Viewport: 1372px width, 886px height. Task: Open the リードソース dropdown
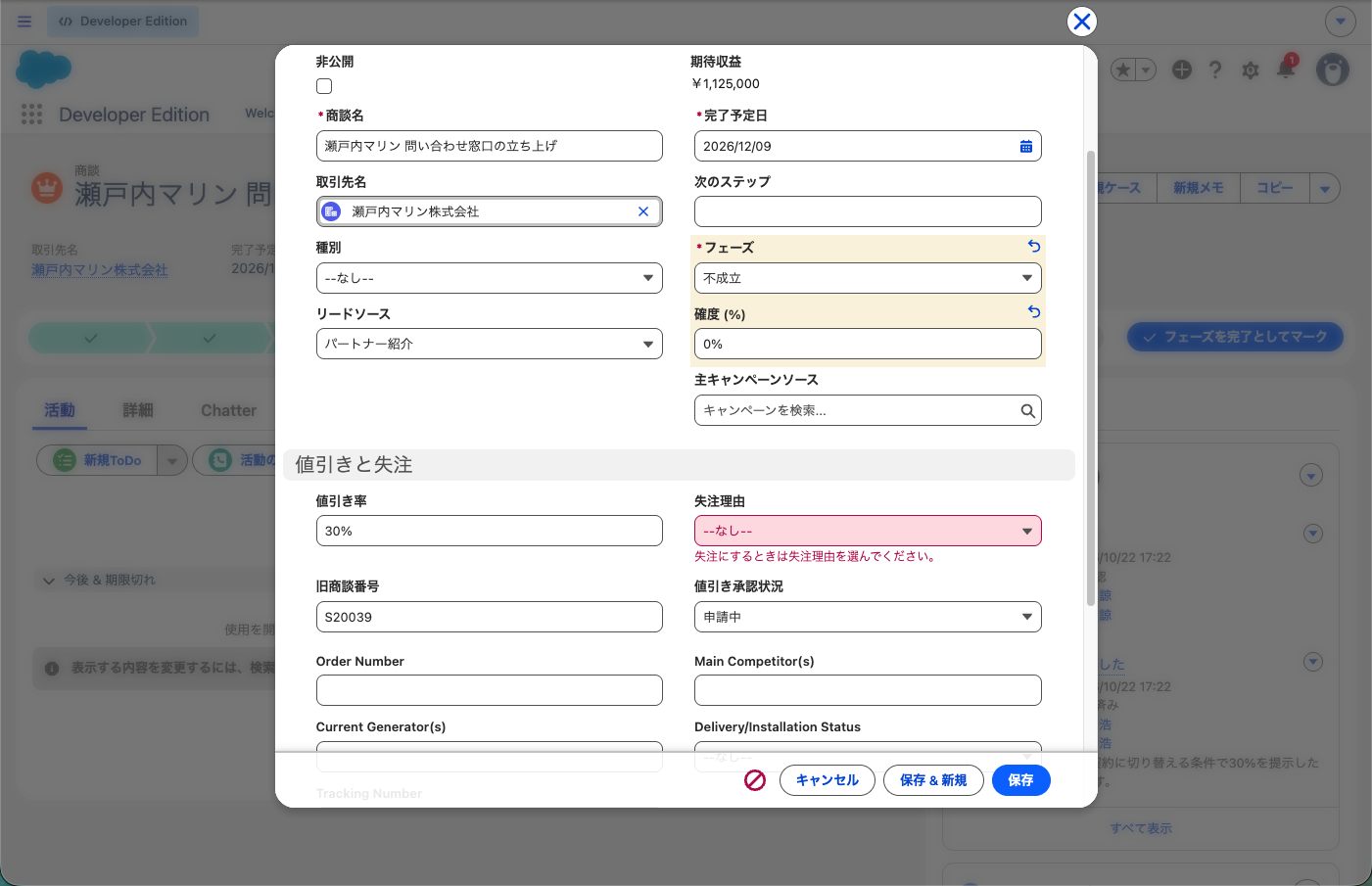tap(490, 344)
